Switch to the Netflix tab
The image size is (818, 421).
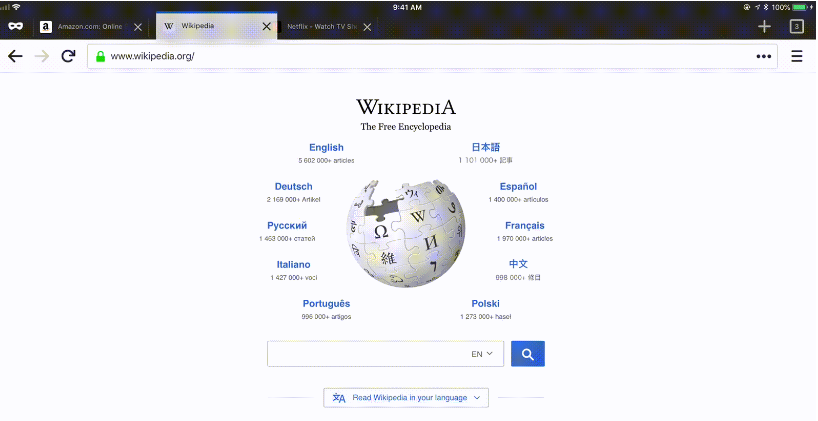(322, 27)
